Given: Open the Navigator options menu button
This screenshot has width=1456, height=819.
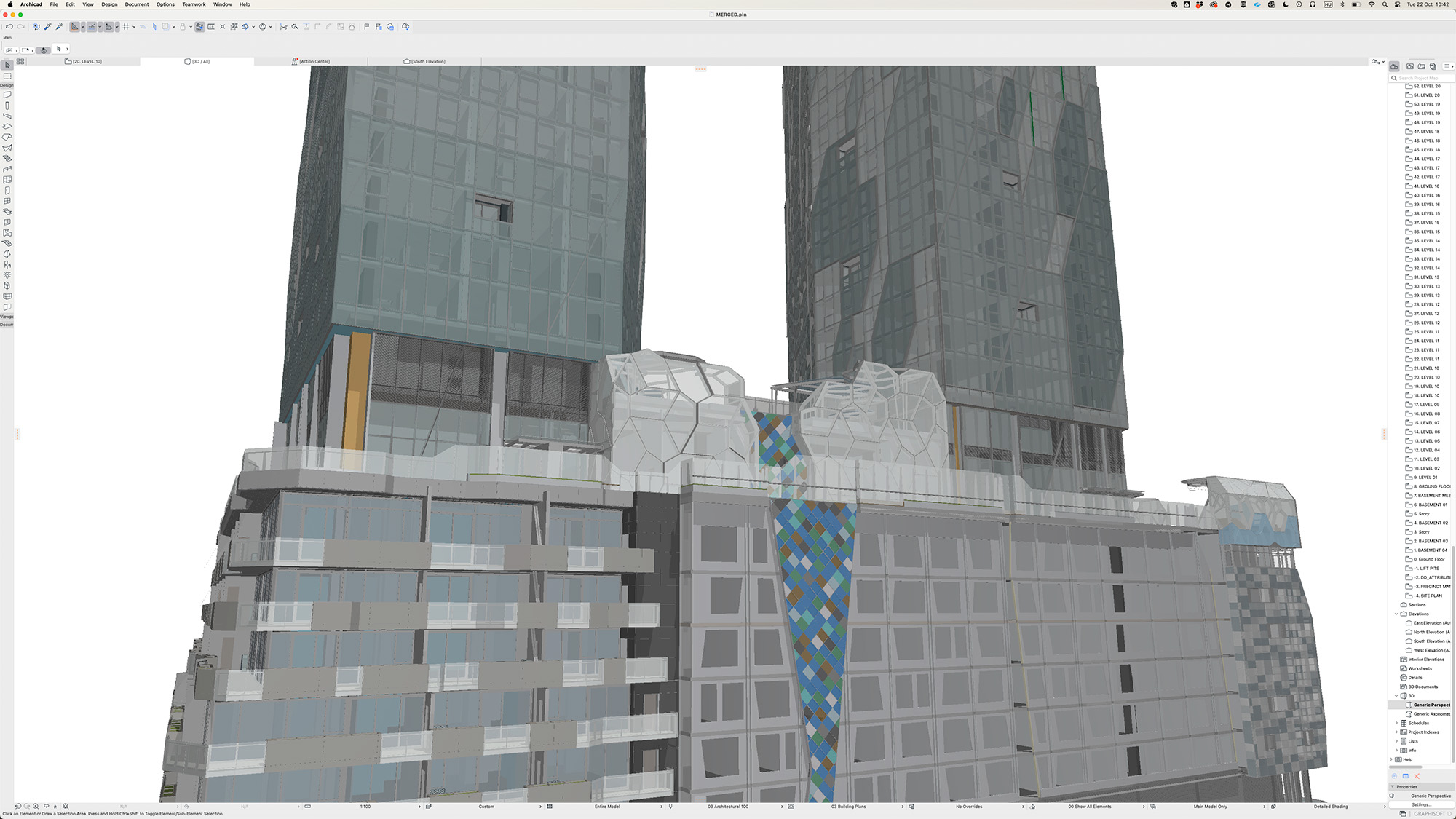Looking at the screenshot, I should (1448, 66).
